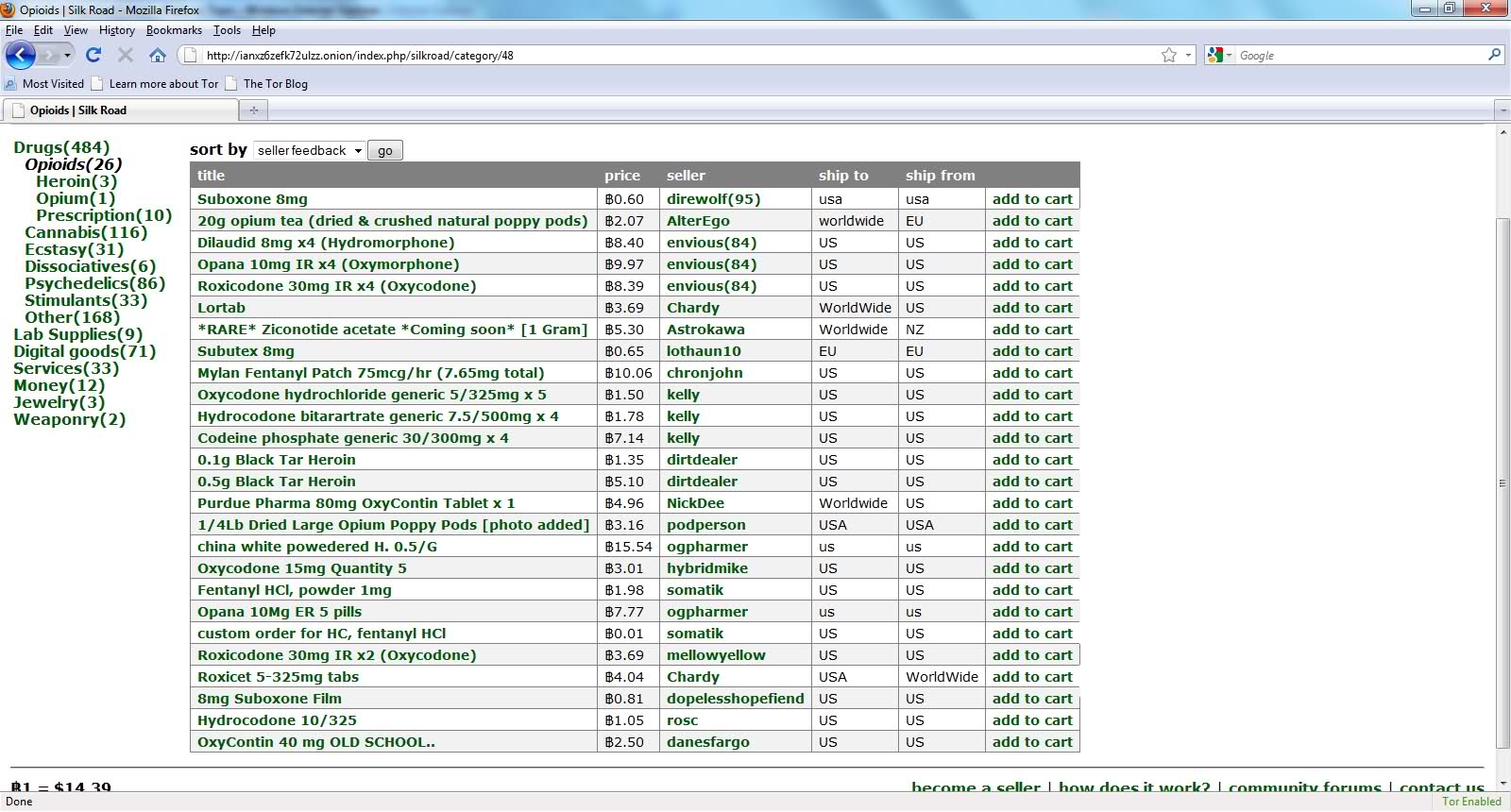Focus the URL address field

pyautogui.click(x=680, y=56)
